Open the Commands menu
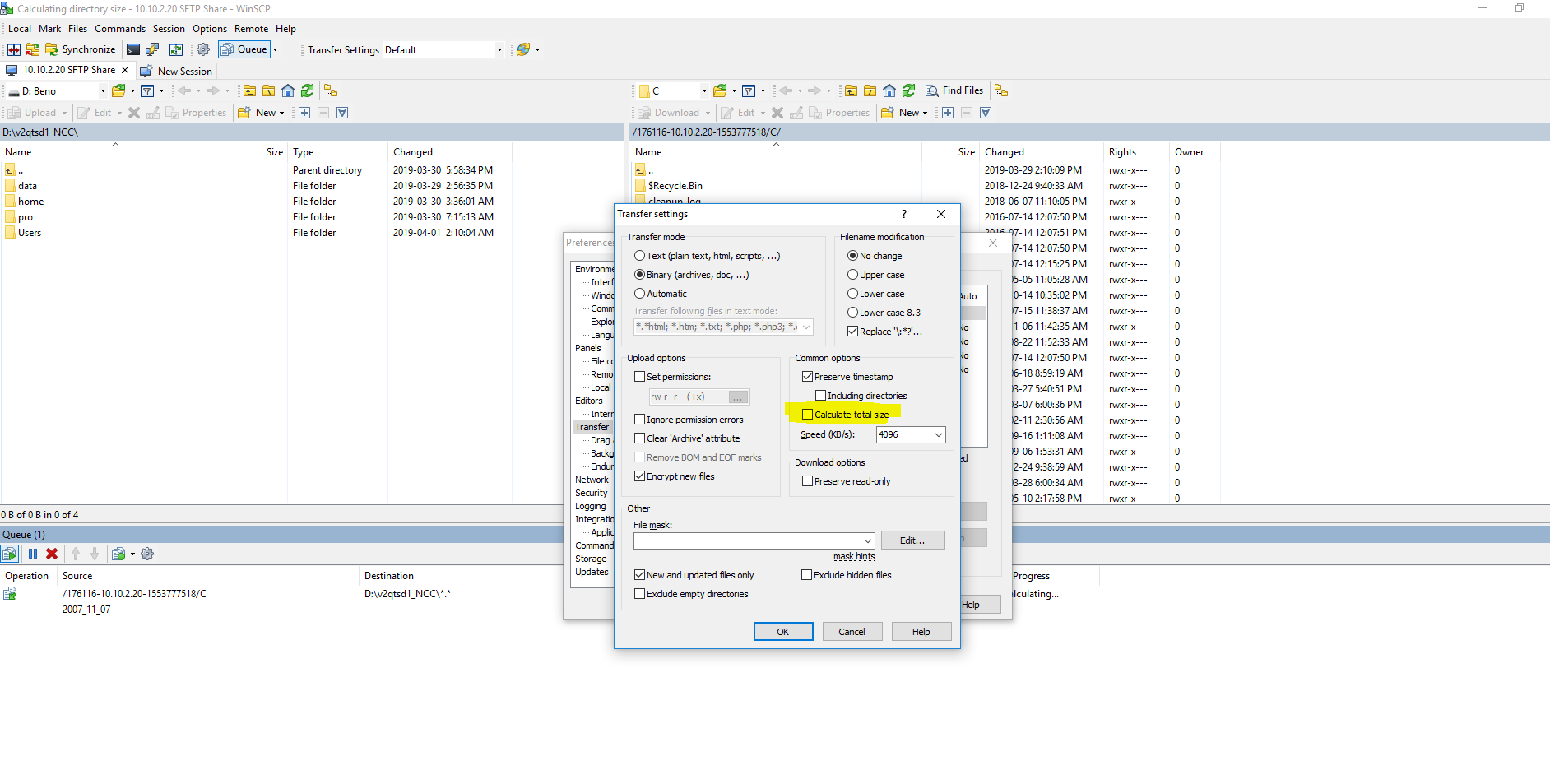This screenshot has width=1550, height=784. click(x=120, y=29)
